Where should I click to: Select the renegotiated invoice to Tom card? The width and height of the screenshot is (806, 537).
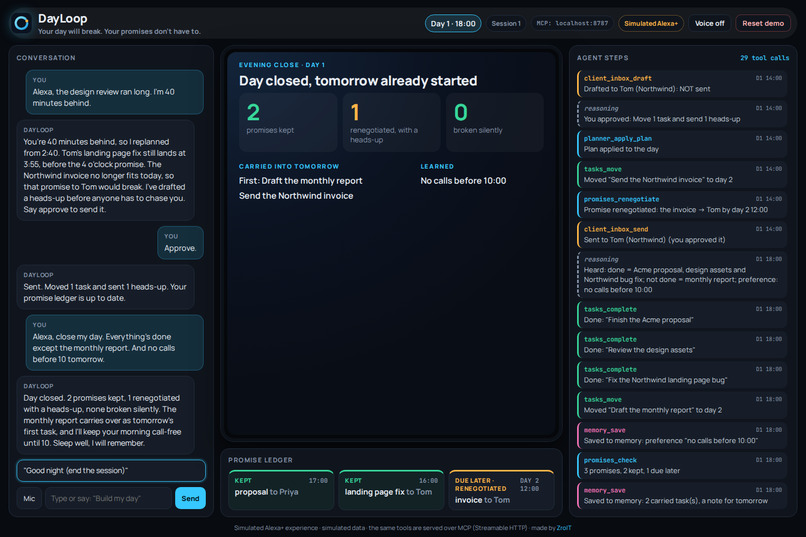501,490
